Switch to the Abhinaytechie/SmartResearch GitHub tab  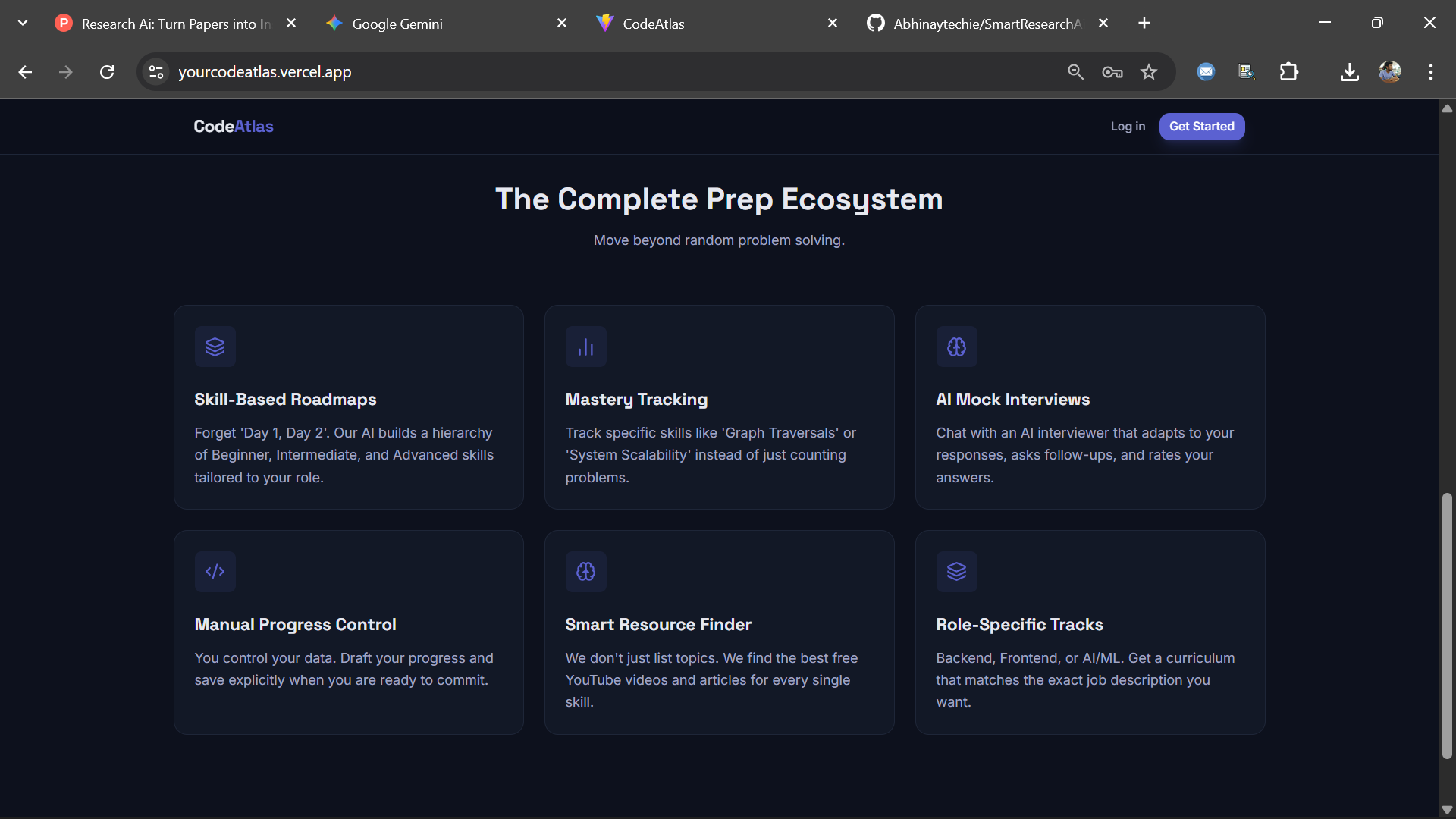click(x=978, y=24)
